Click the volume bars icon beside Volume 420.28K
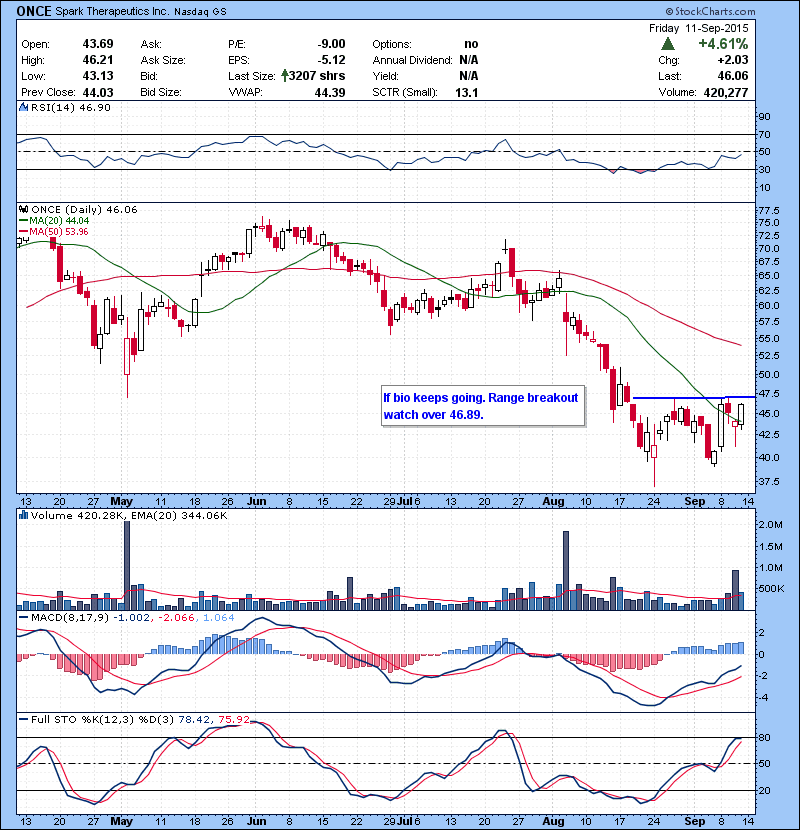800x830 pixels. (24, 516)
